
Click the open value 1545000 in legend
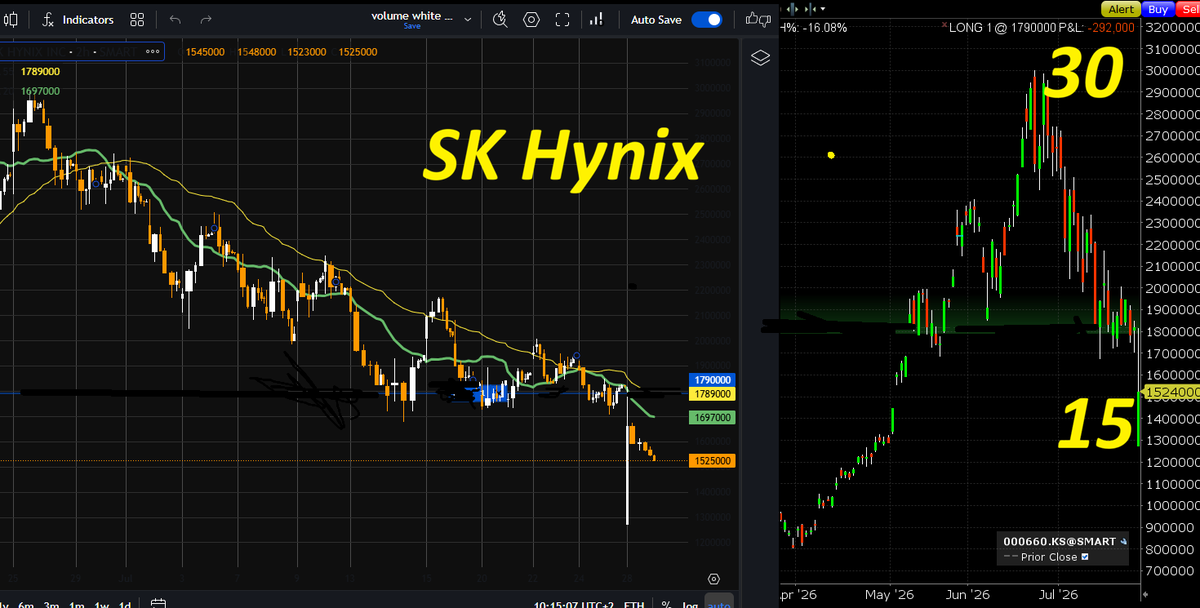206,51
